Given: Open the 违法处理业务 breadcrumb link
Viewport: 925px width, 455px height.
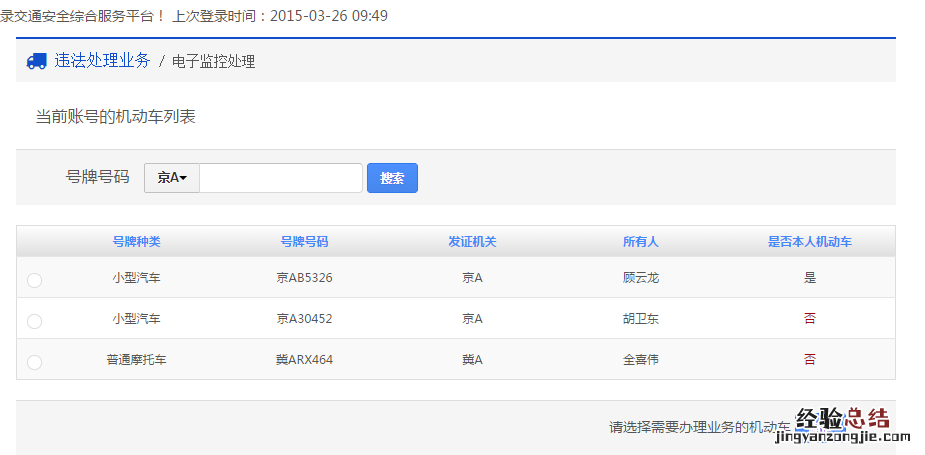Looking at the screenshot, I should click(x=102, y=61).
